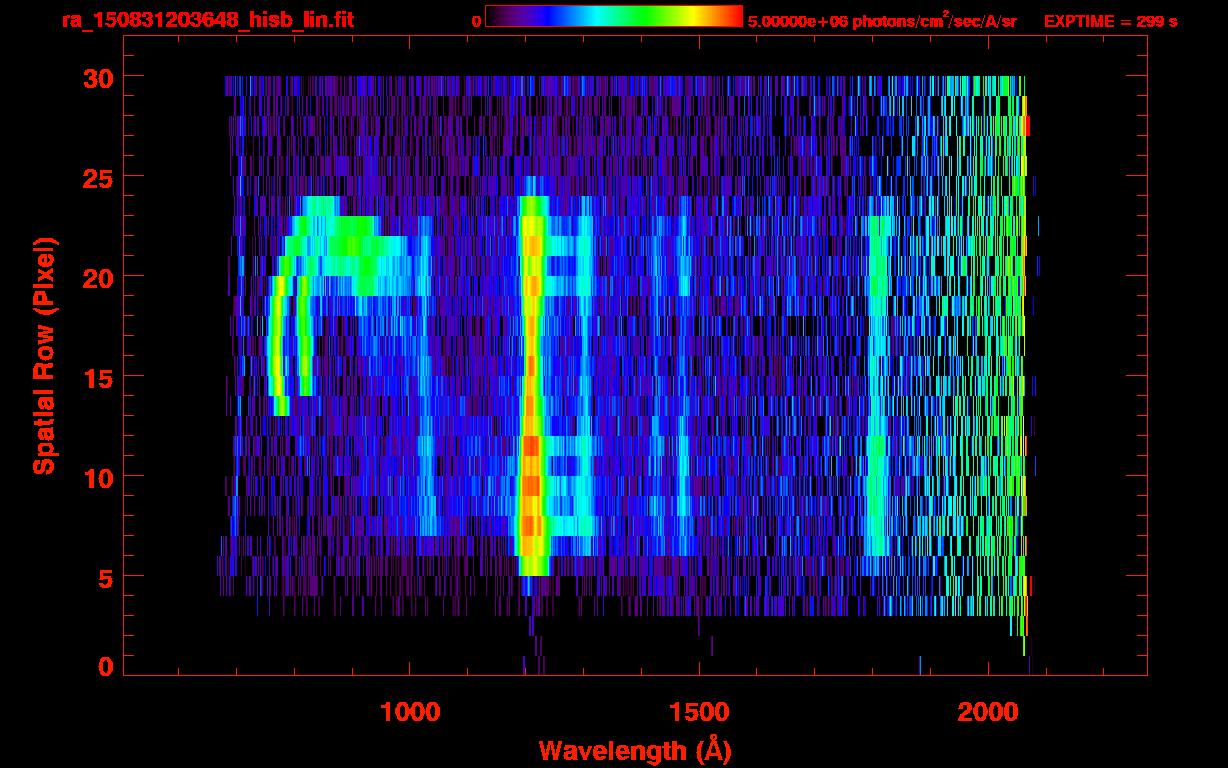This screenshot has width=1228, height=768.
Task: Click the 1000 wavelength tick label
Action: pyautogui.click(x=410, y=711)
